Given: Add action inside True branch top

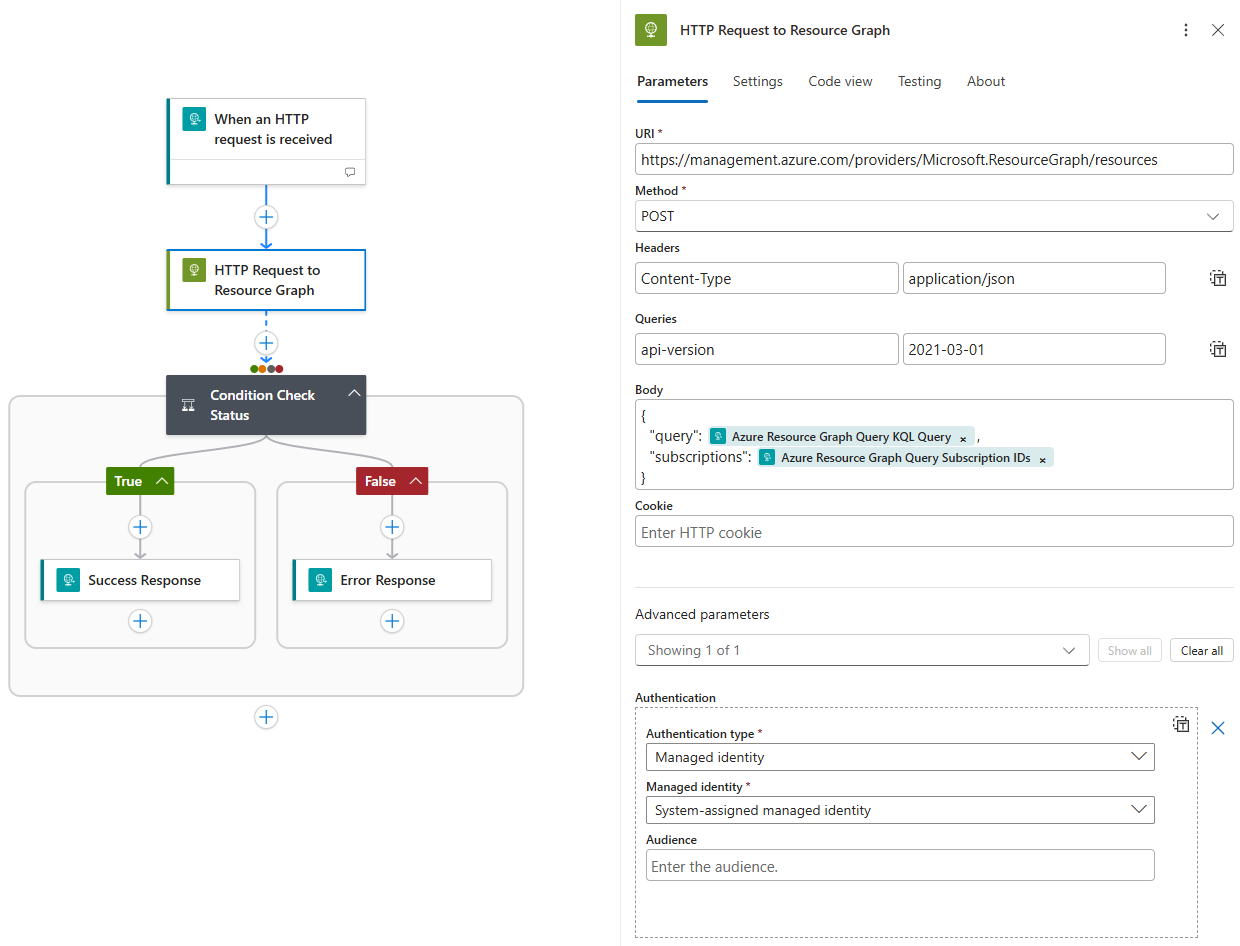Looking at the screenshot, I should tap(140, 527).
